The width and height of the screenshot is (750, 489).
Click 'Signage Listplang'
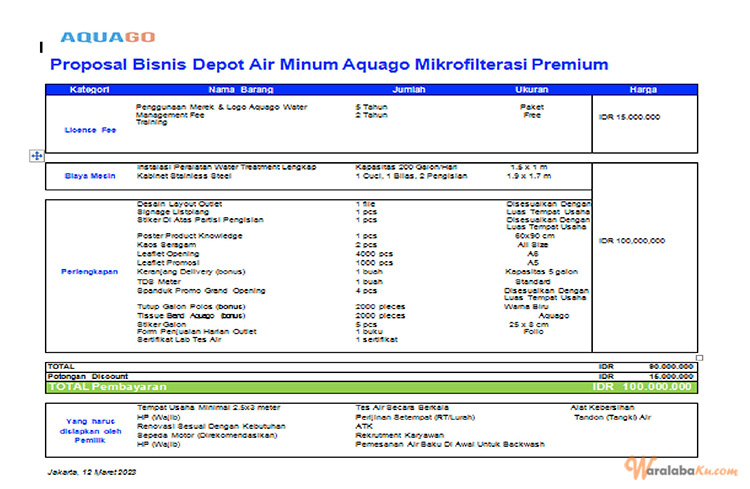point(173,211)
